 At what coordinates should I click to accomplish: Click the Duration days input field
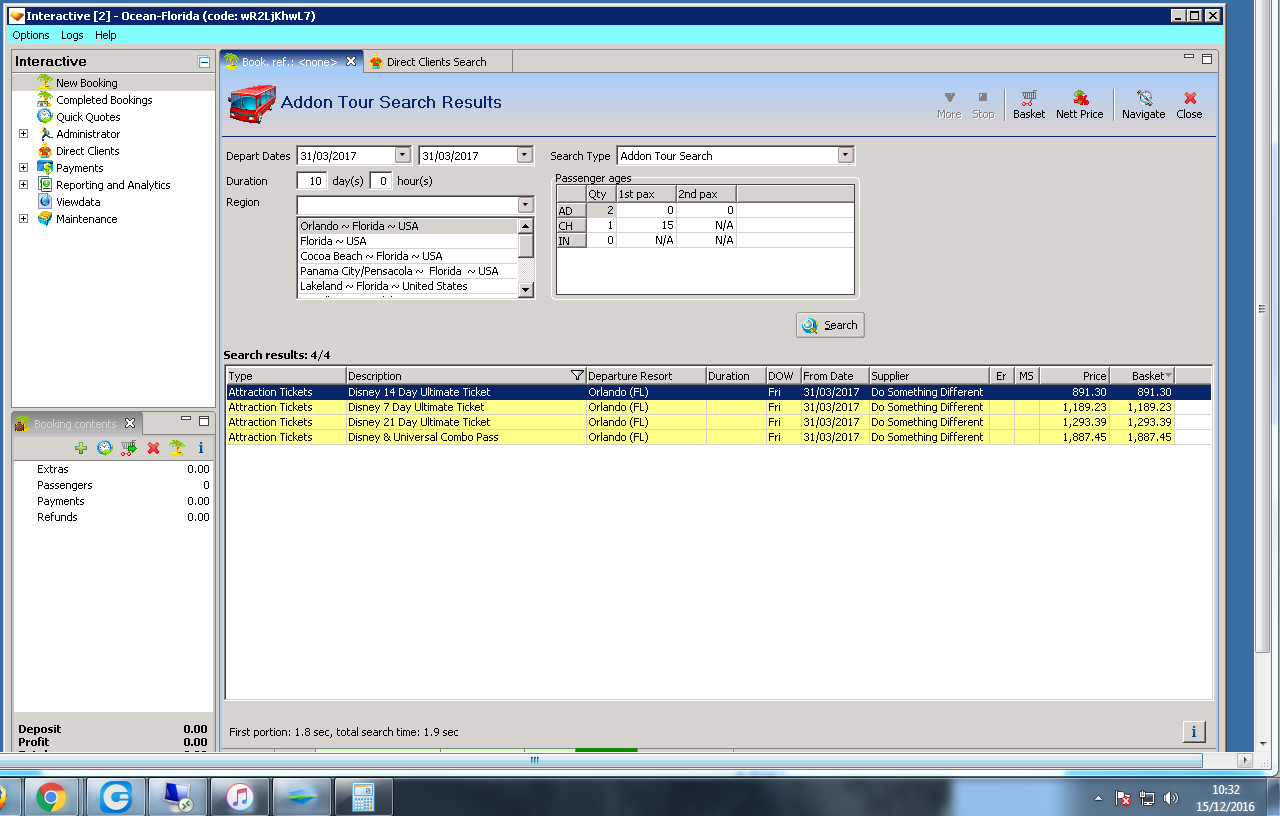312,181
